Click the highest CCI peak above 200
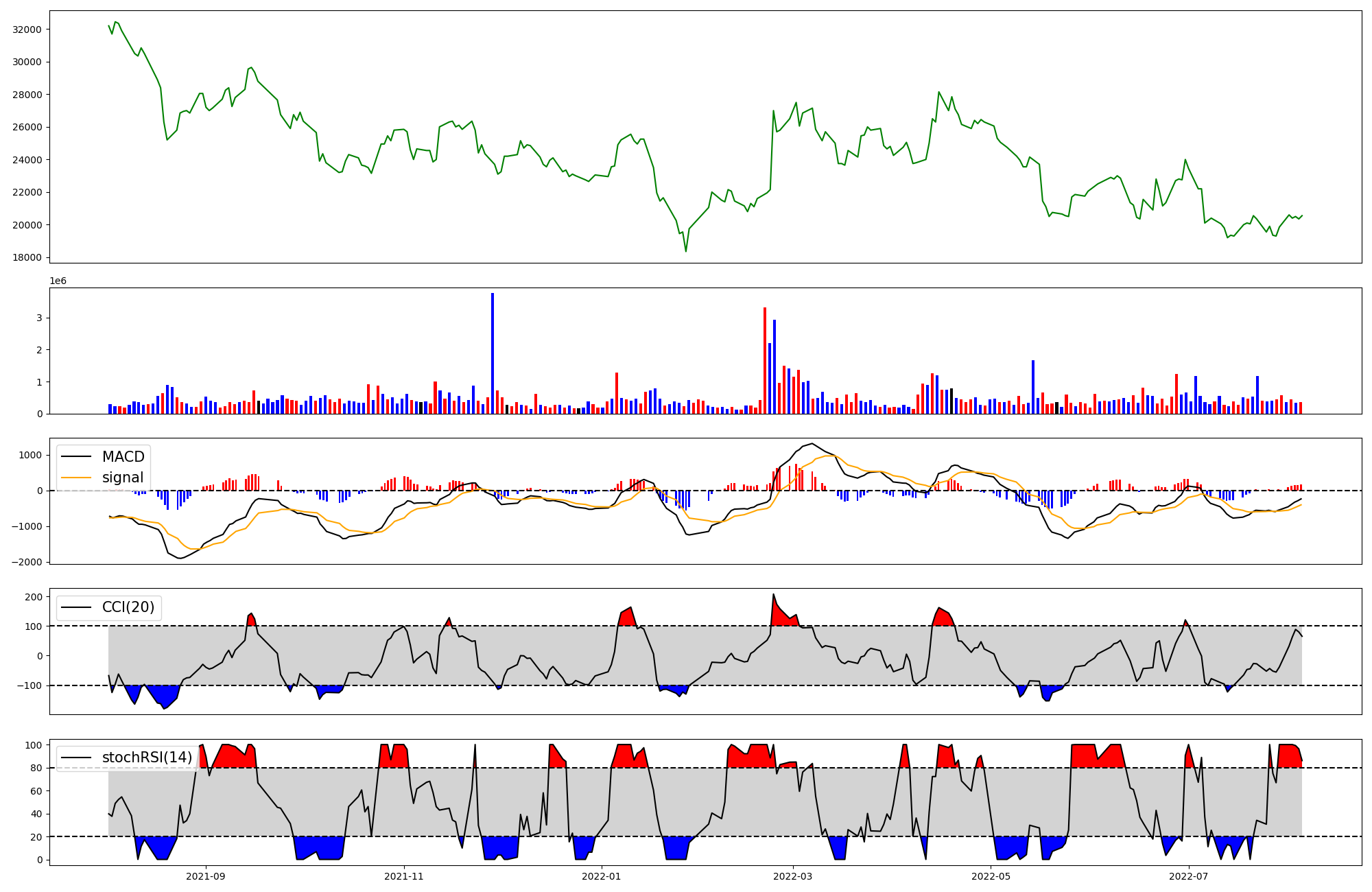 coord(773,595)
